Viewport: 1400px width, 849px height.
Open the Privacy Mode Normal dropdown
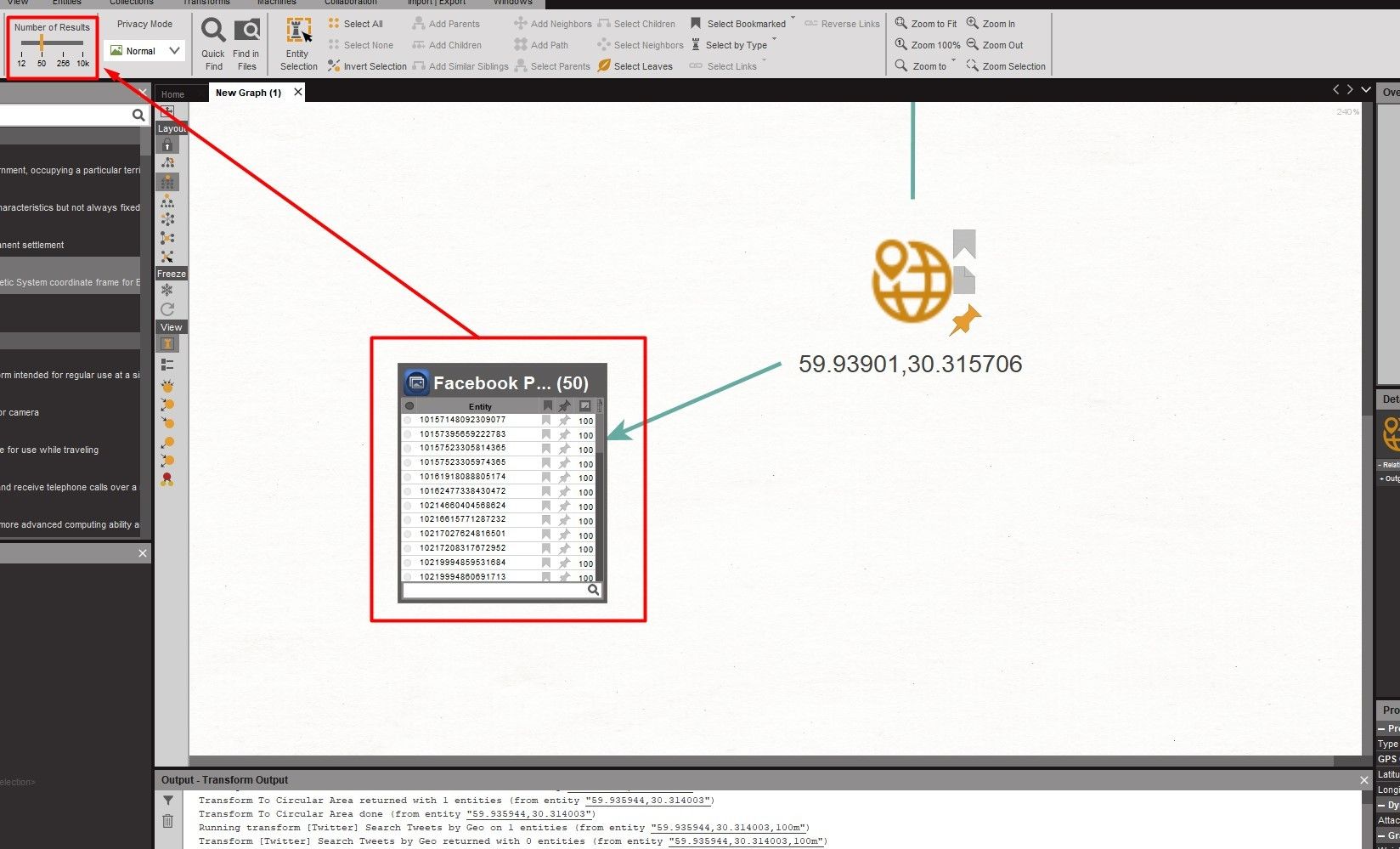click(x=144, y=50)
